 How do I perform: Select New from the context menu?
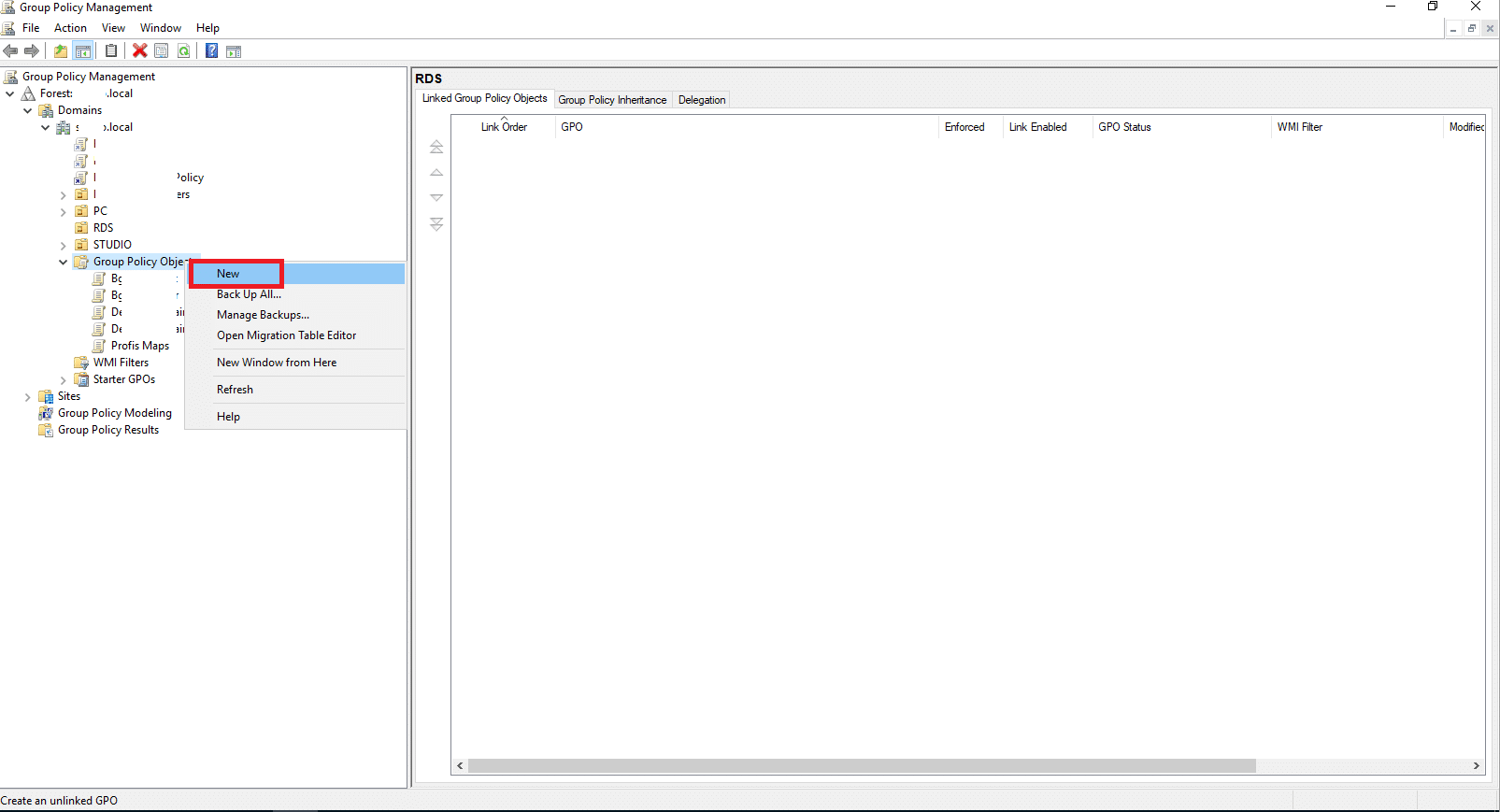(229, 274)
